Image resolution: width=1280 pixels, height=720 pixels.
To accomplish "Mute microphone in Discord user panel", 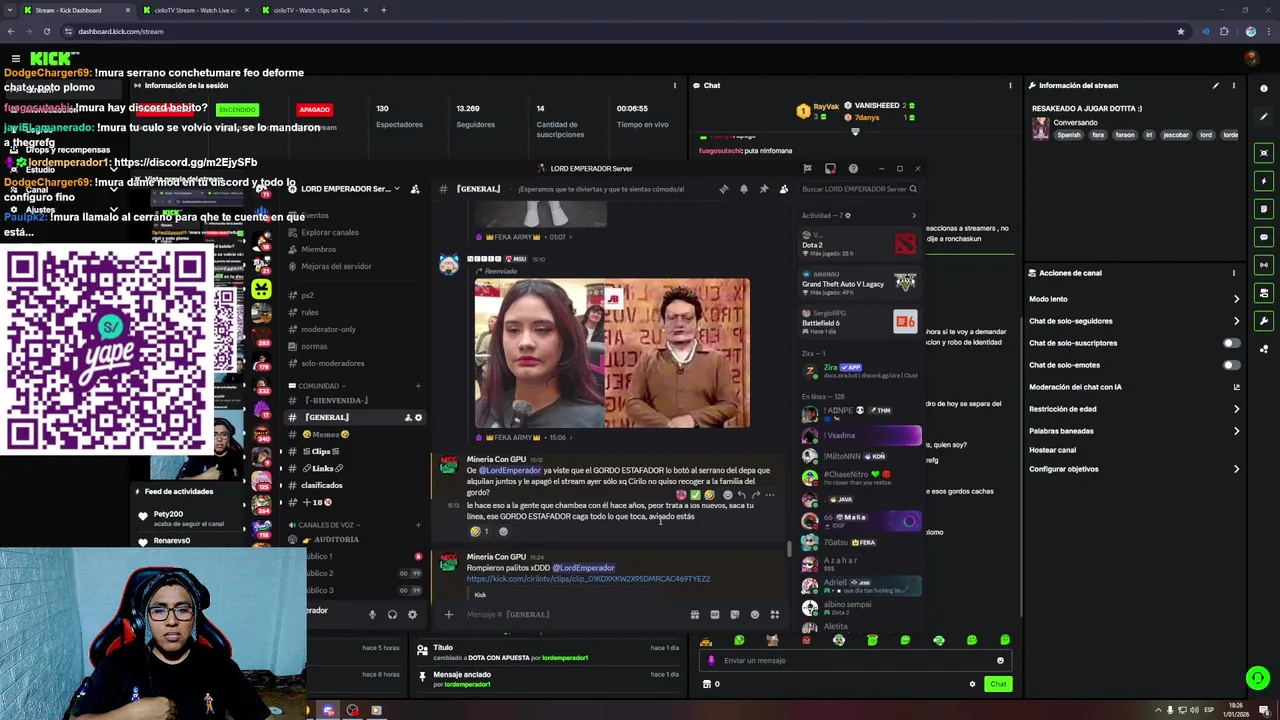I will pos(372,615).
